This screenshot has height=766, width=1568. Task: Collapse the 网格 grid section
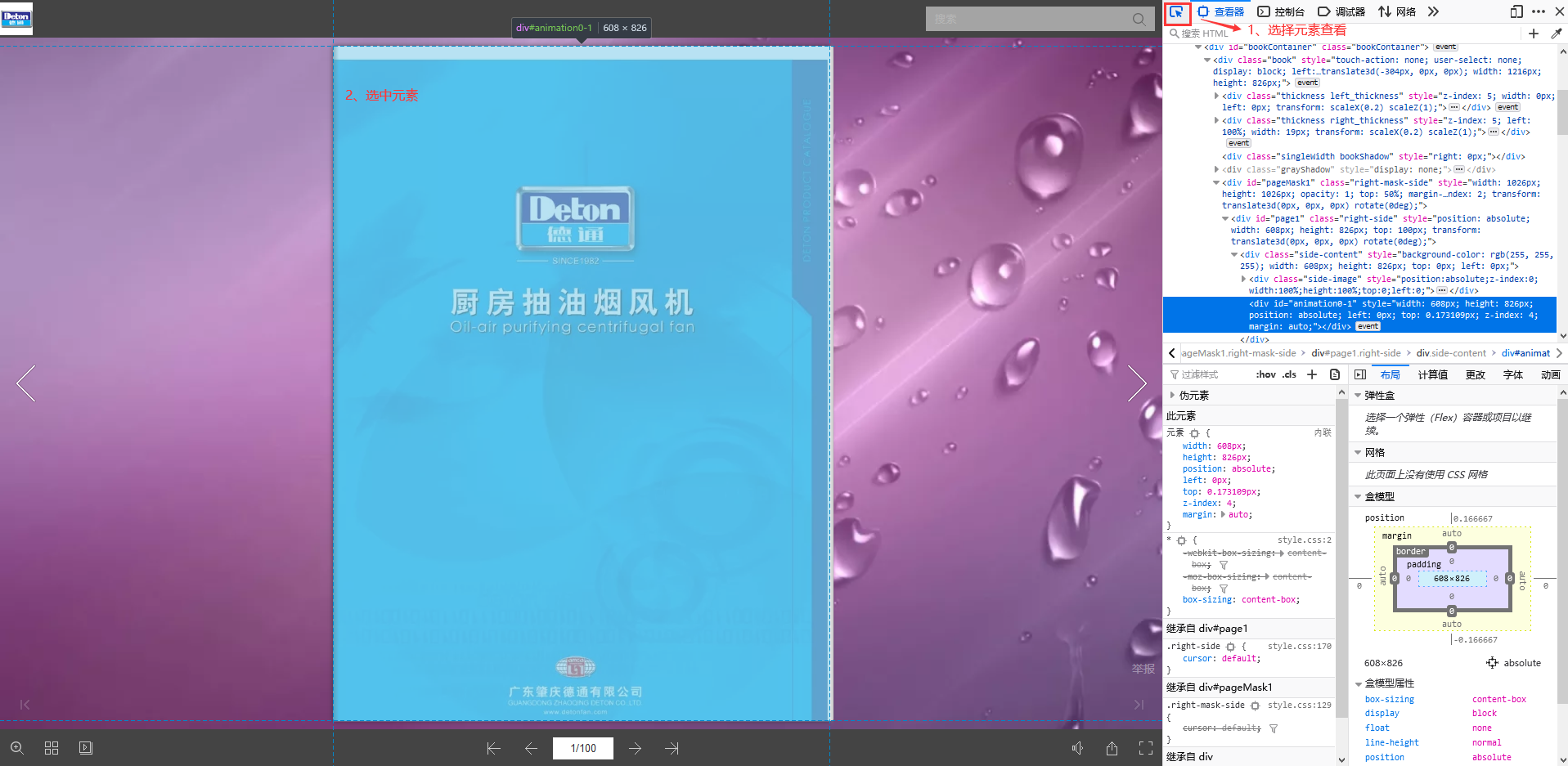point(1358,452)
